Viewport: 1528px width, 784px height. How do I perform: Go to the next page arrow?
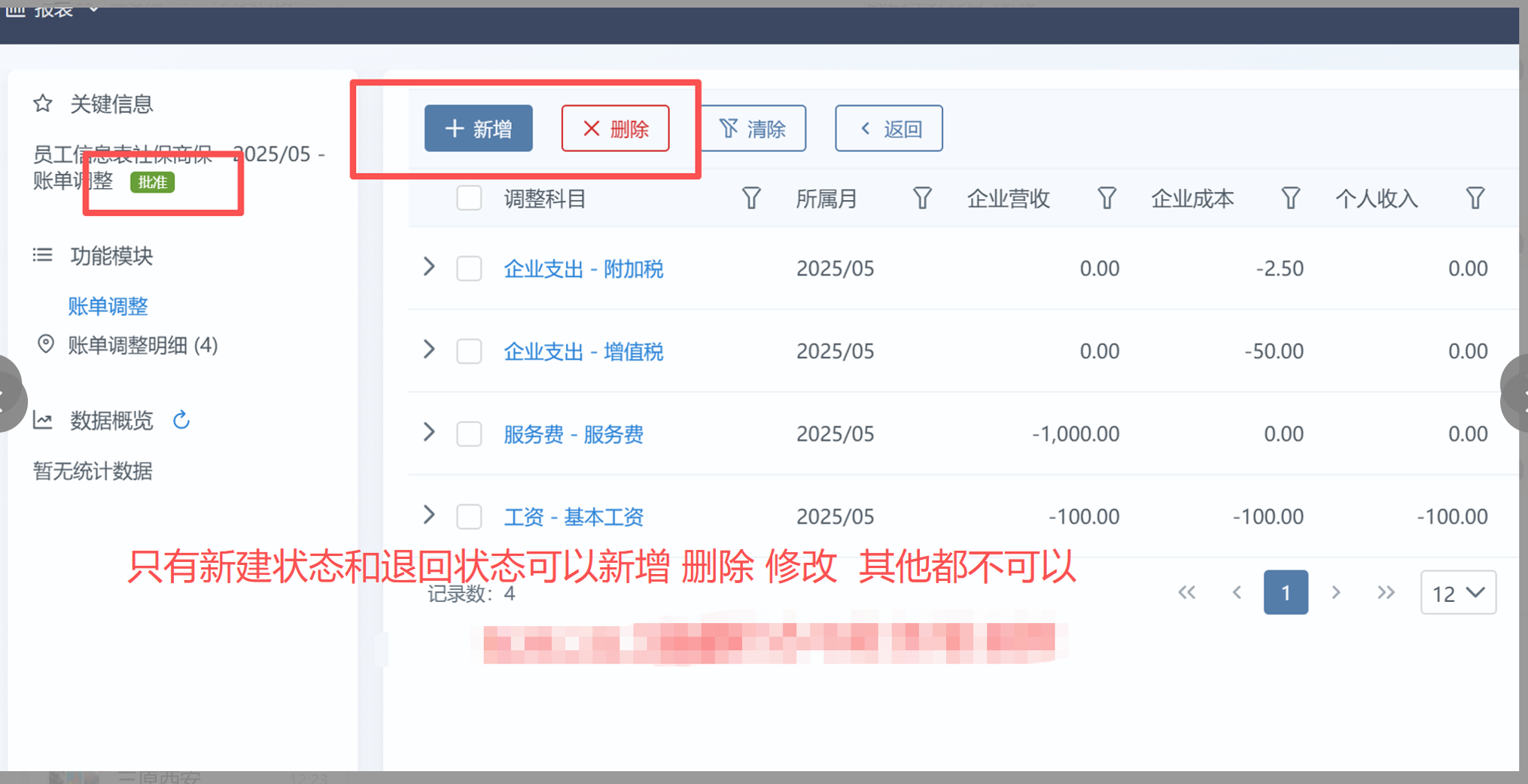[x=1336, y=593]
